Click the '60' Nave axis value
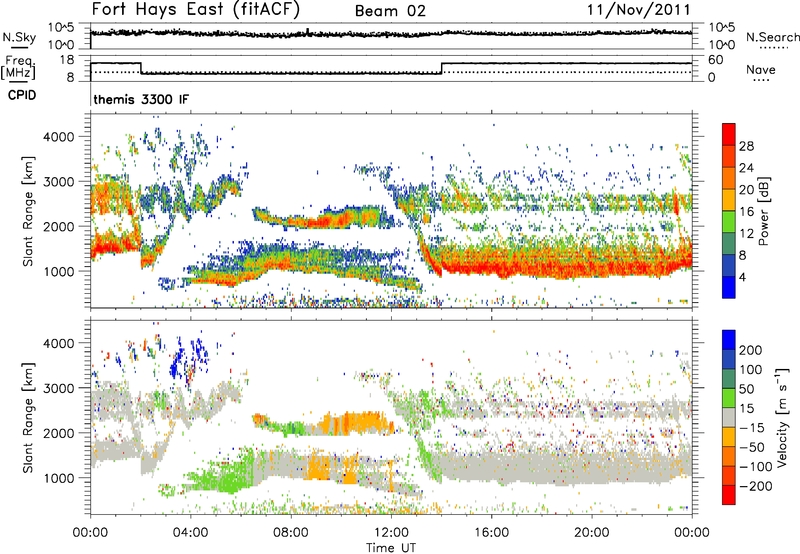Image resolution: width=800 pixels, height=554 pixels. click(x=715, y=60)
